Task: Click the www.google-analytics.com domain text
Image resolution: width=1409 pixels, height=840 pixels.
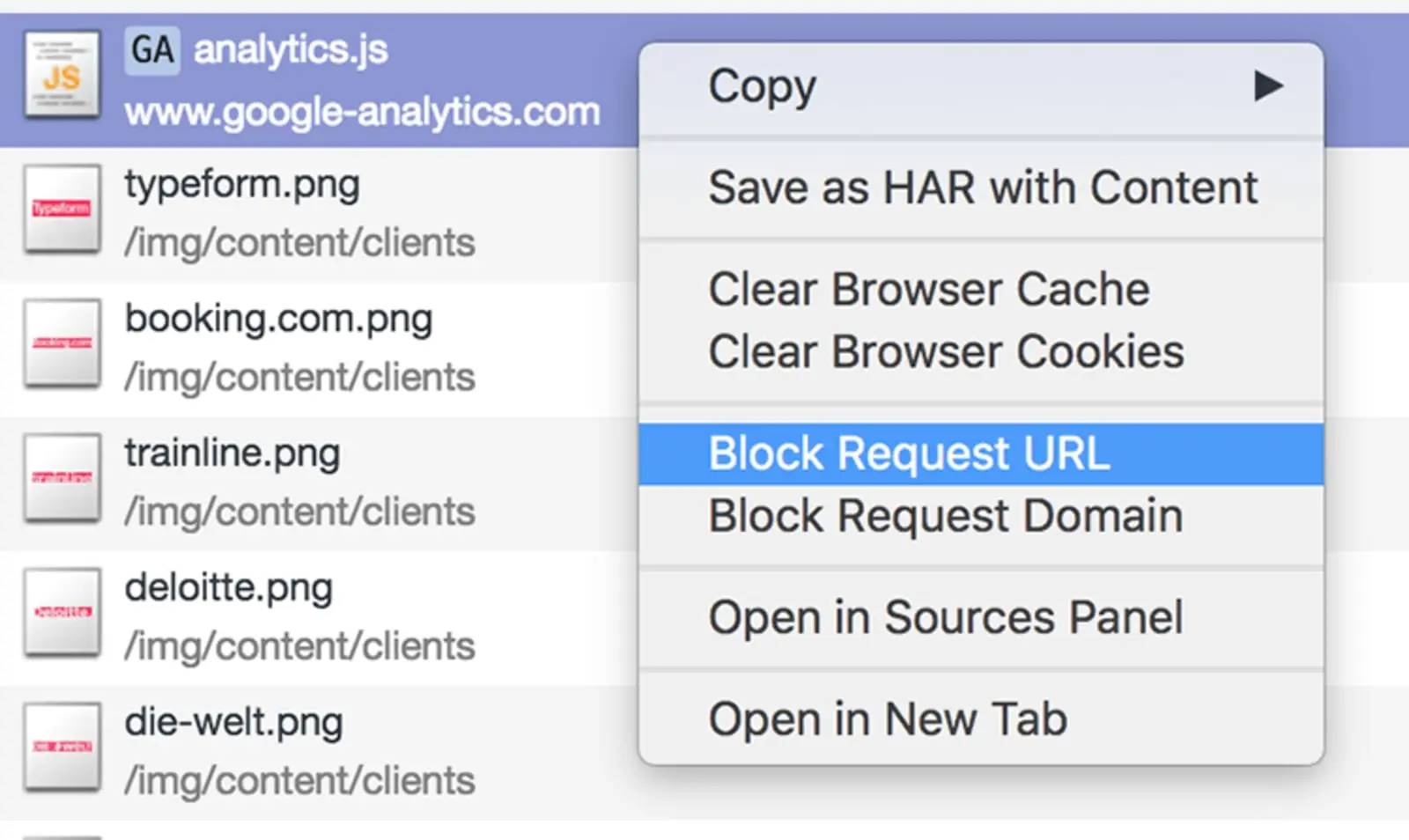Action: coord(362,113)
